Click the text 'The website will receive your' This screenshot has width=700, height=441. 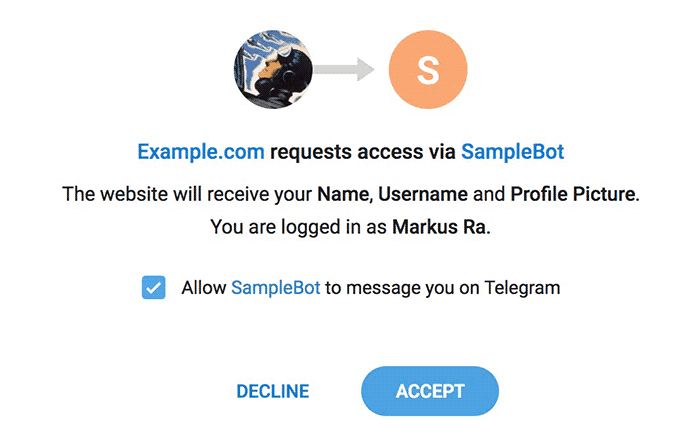tap(187, 194)
